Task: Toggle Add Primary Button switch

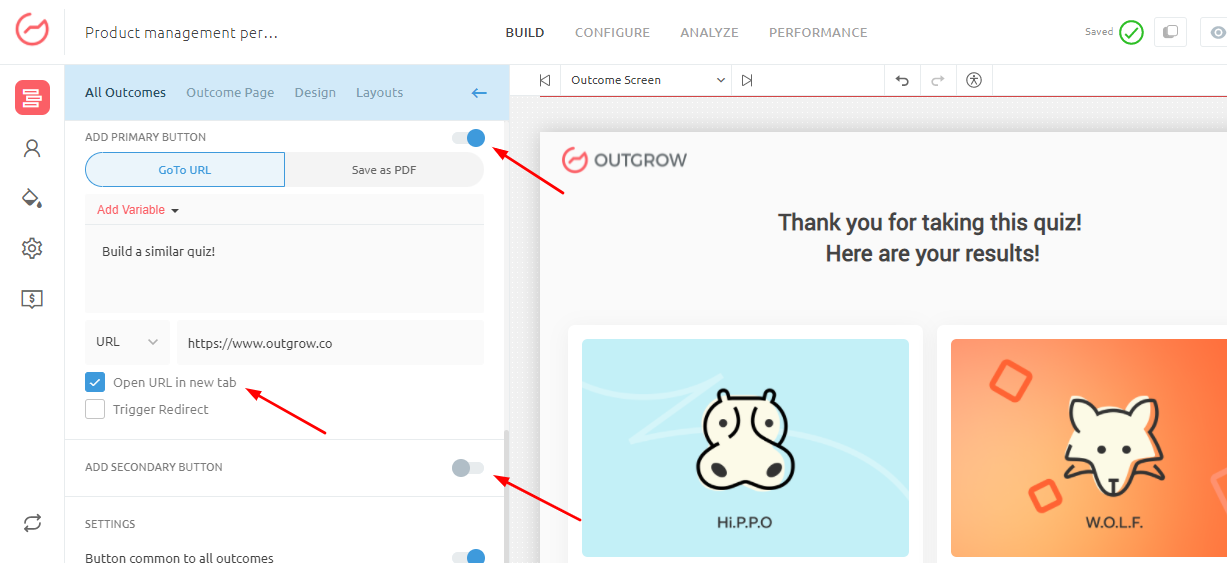Action: point(468,138)
